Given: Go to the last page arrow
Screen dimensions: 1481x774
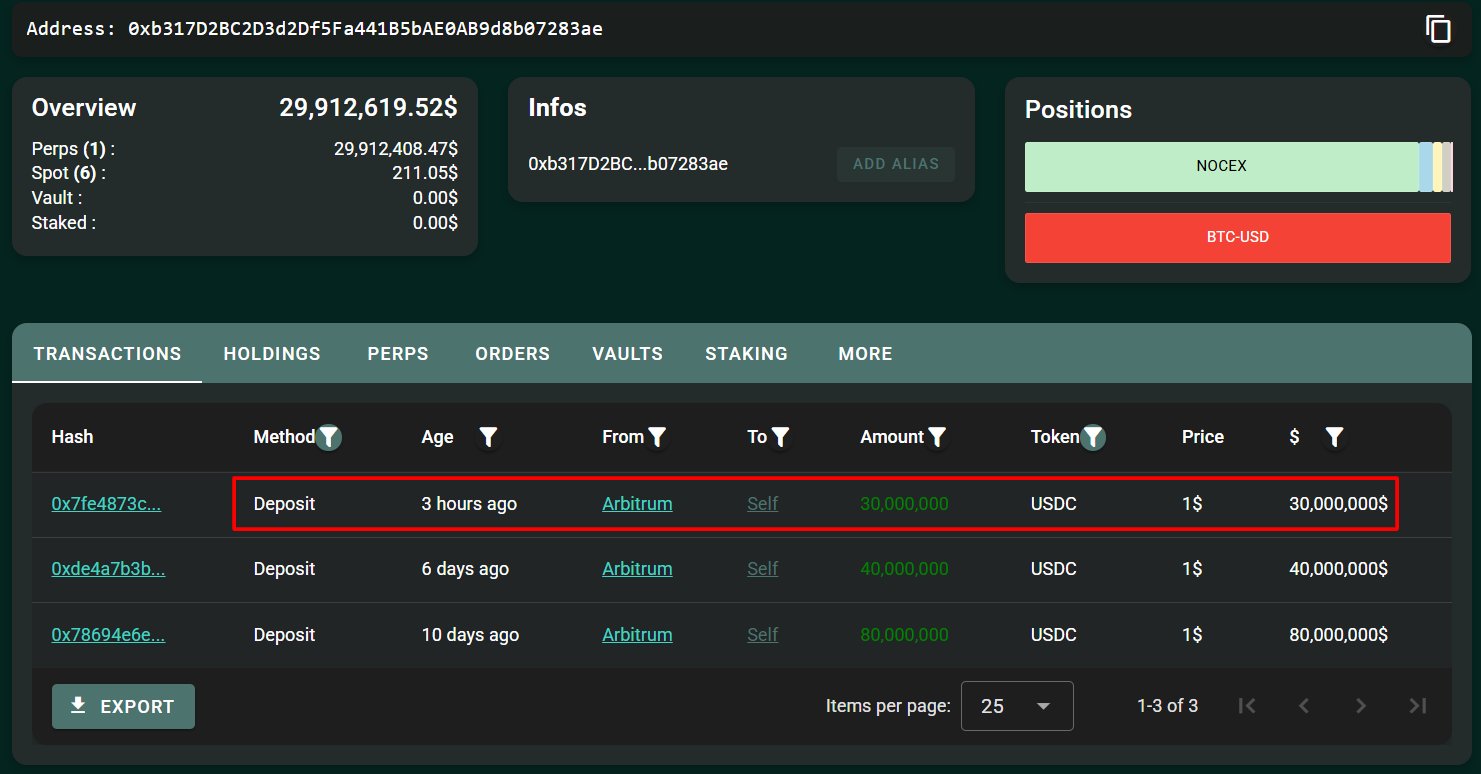Looking at the screenshot, I should coord(1417,706).
